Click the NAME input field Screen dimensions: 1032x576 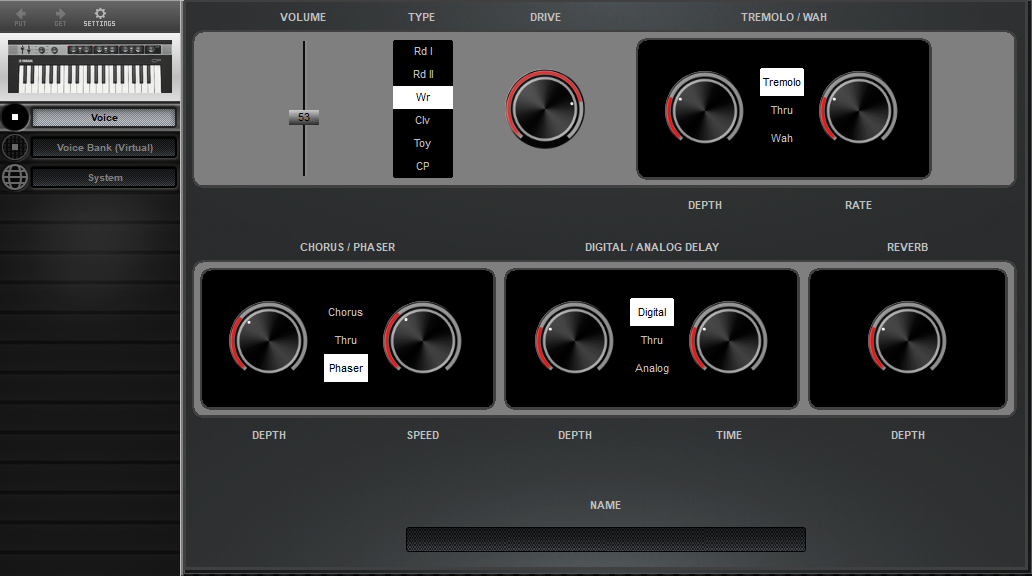tap(604, 539)
